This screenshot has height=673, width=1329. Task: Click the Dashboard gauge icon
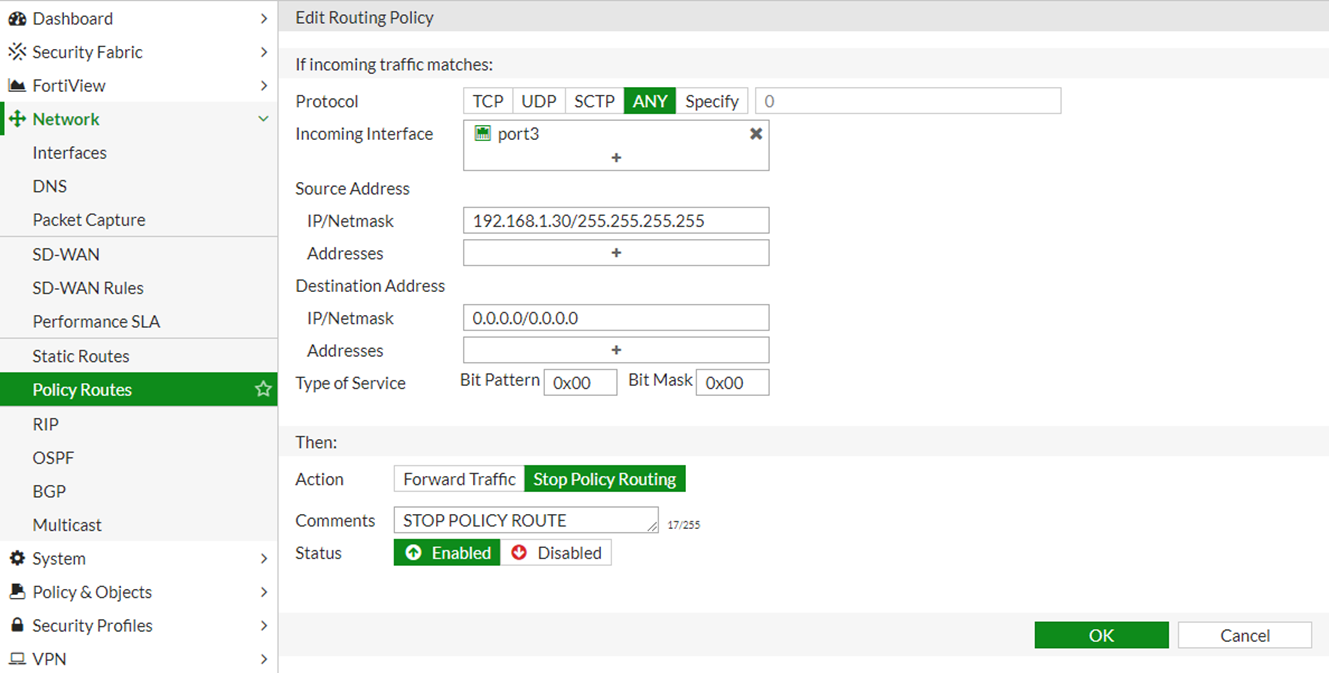pos(17,18)
